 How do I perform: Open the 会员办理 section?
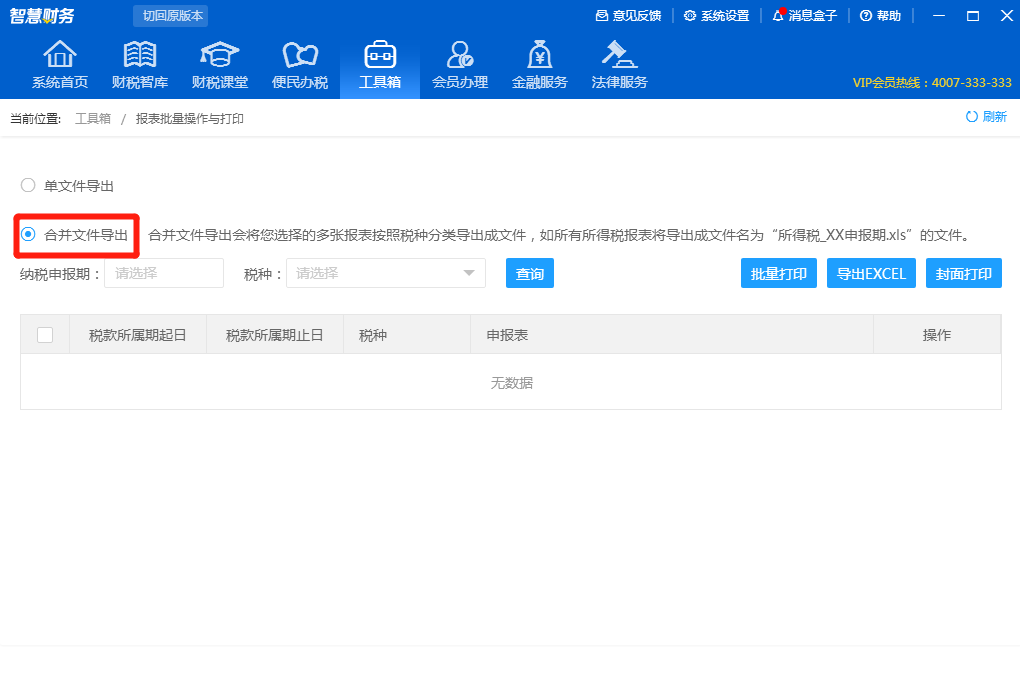[460, 62]
